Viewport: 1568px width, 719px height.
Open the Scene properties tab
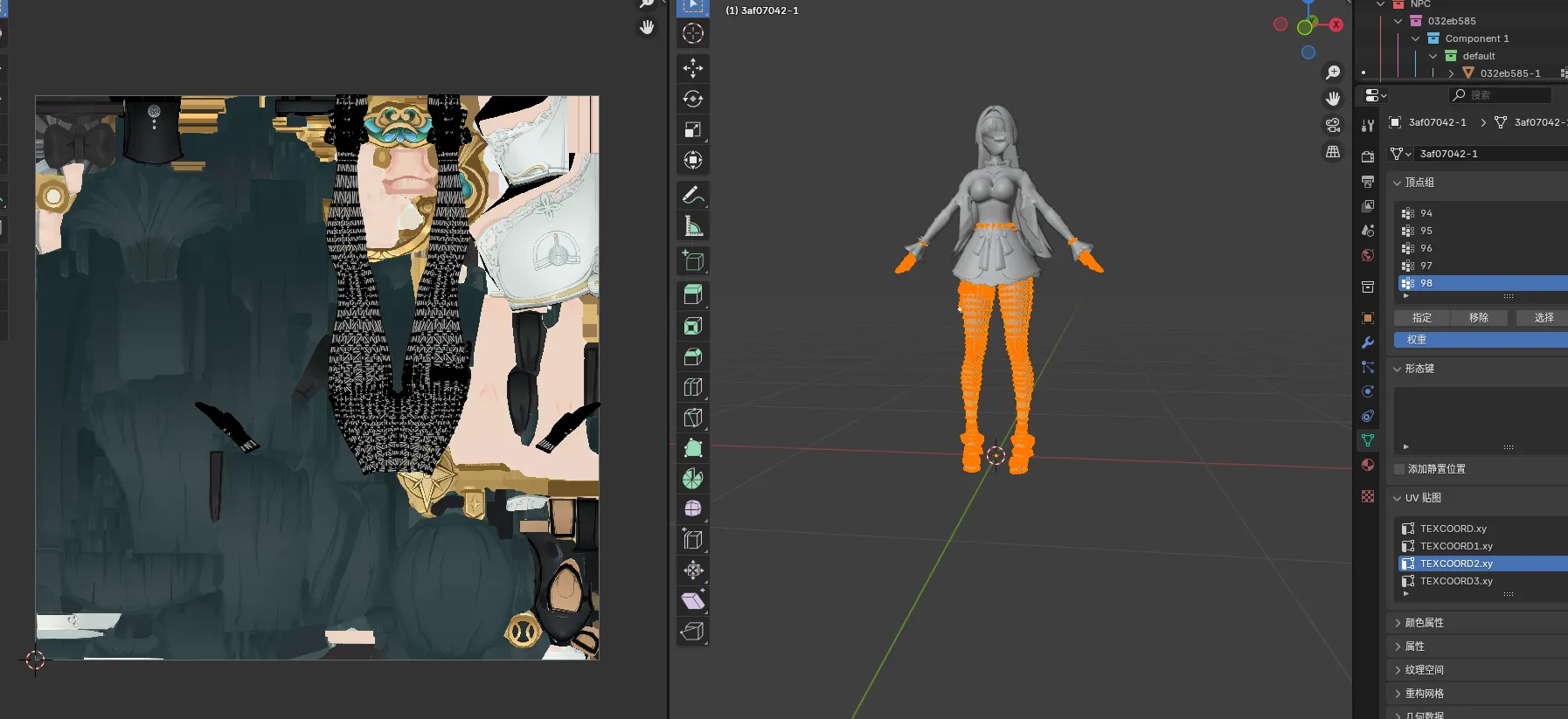click(1368, 231)
